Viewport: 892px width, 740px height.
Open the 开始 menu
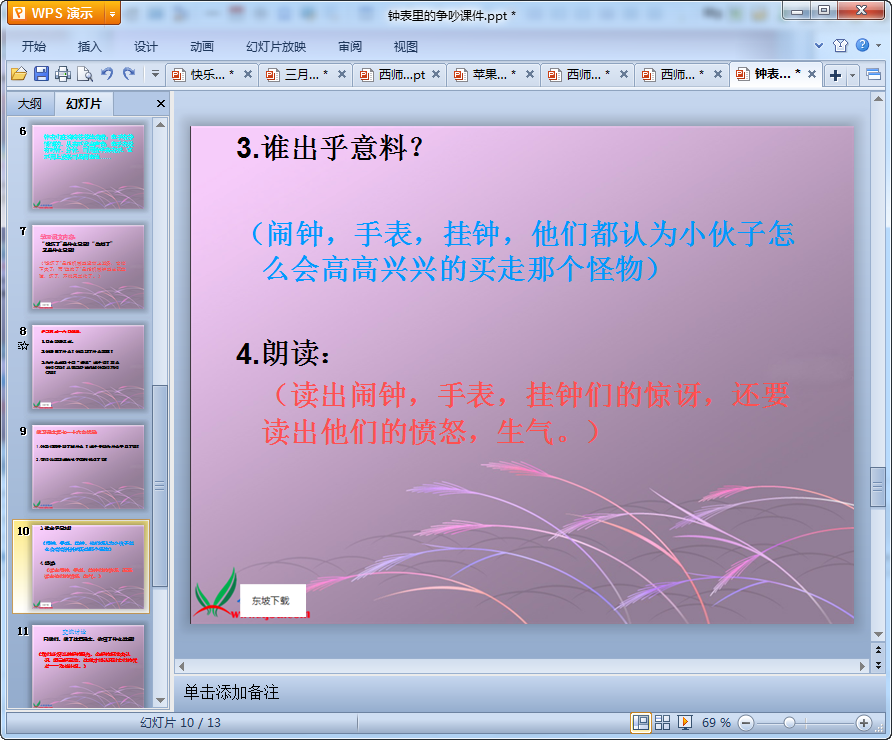click(x=34, y=46)
